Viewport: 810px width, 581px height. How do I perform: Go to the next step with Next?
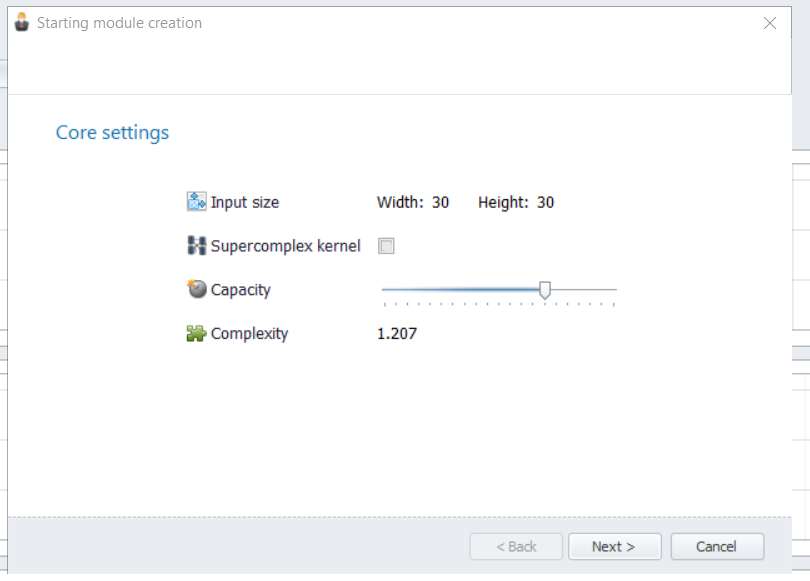[x=615, y=546]
